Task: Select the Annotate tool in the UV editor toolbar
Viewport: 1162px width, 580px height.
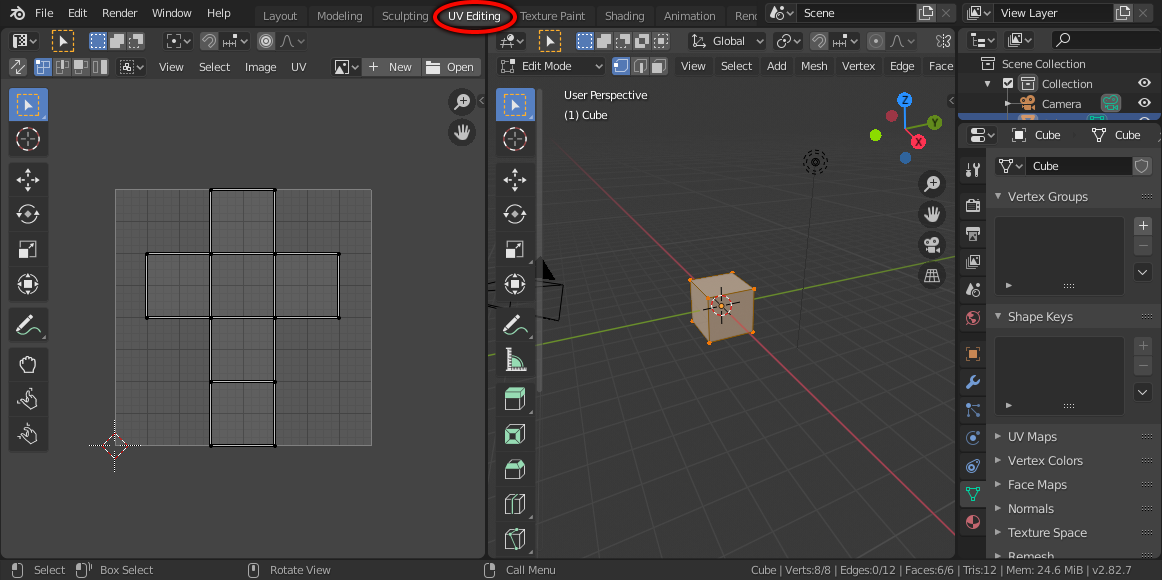Action: pyautogui.click(x=28, y=324)
